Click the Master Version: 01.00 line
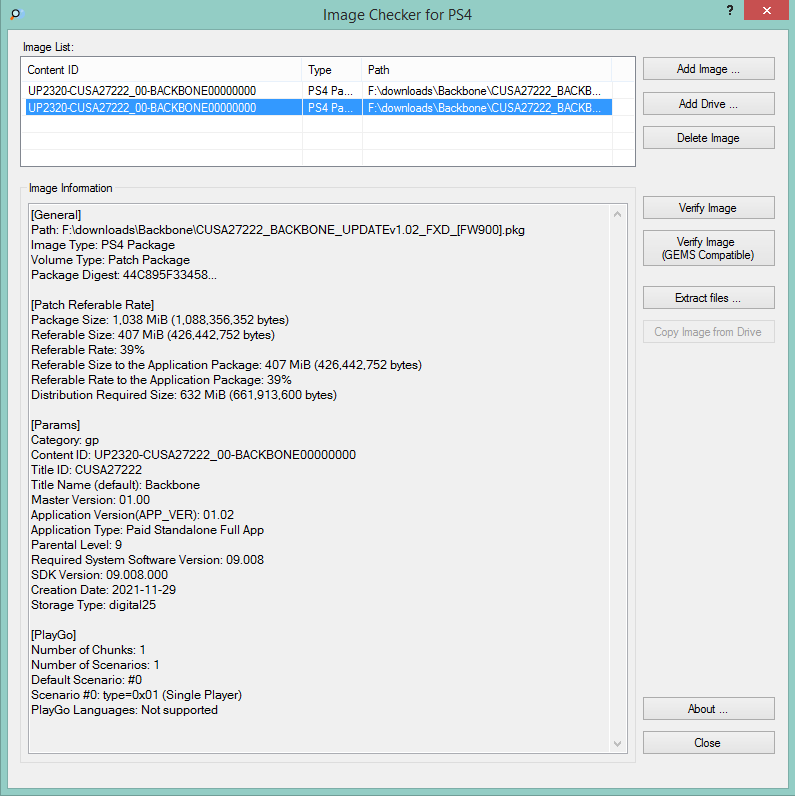This screenshot has width=795, height=796. (90, 500)
